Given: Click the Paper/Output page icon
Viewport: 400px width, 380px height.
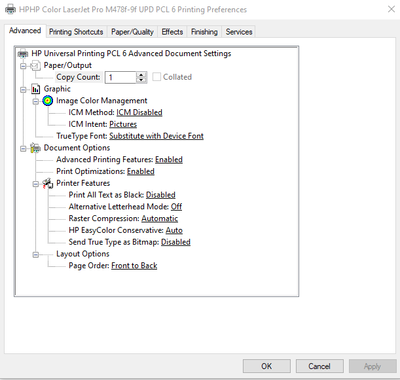Looking at the screenshot, I should pos(36,66).
